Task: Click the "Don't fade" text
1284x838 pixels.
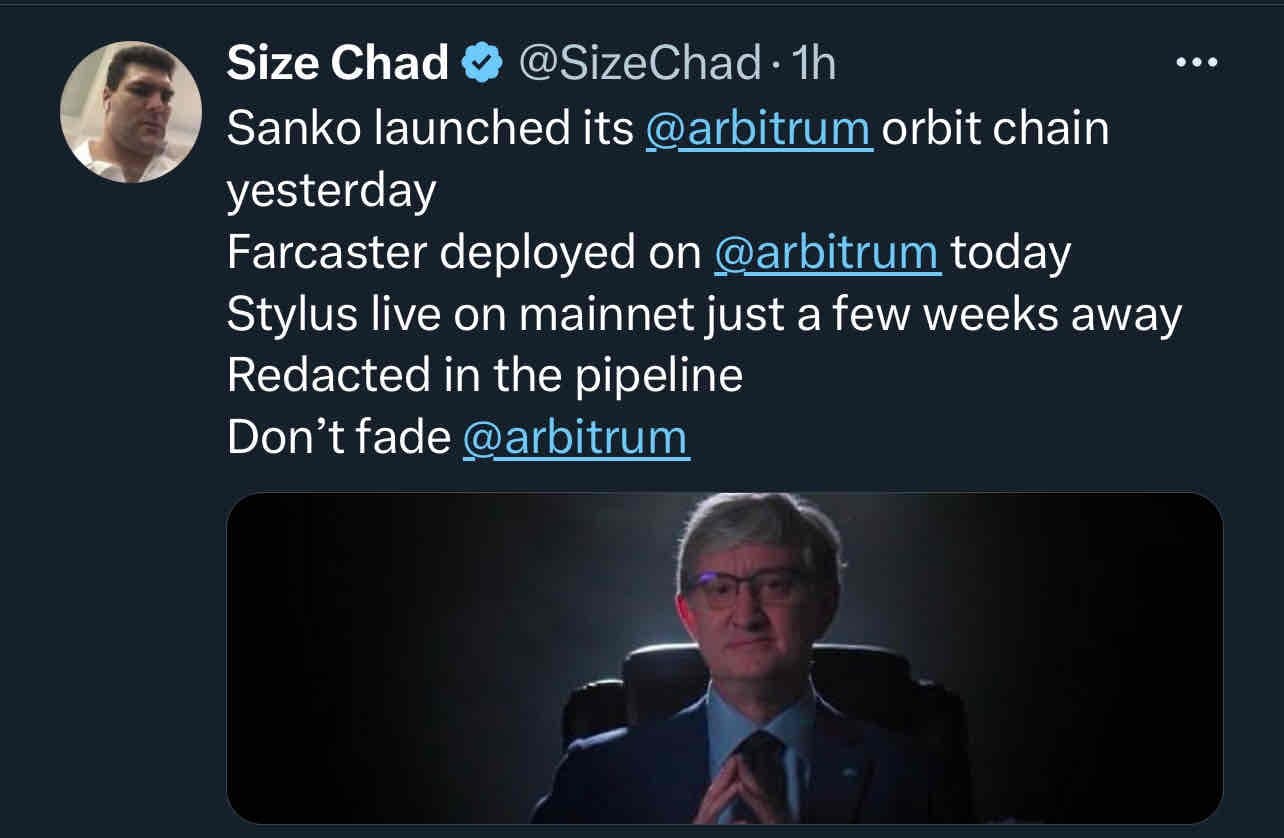Action: tap(338, 438)
